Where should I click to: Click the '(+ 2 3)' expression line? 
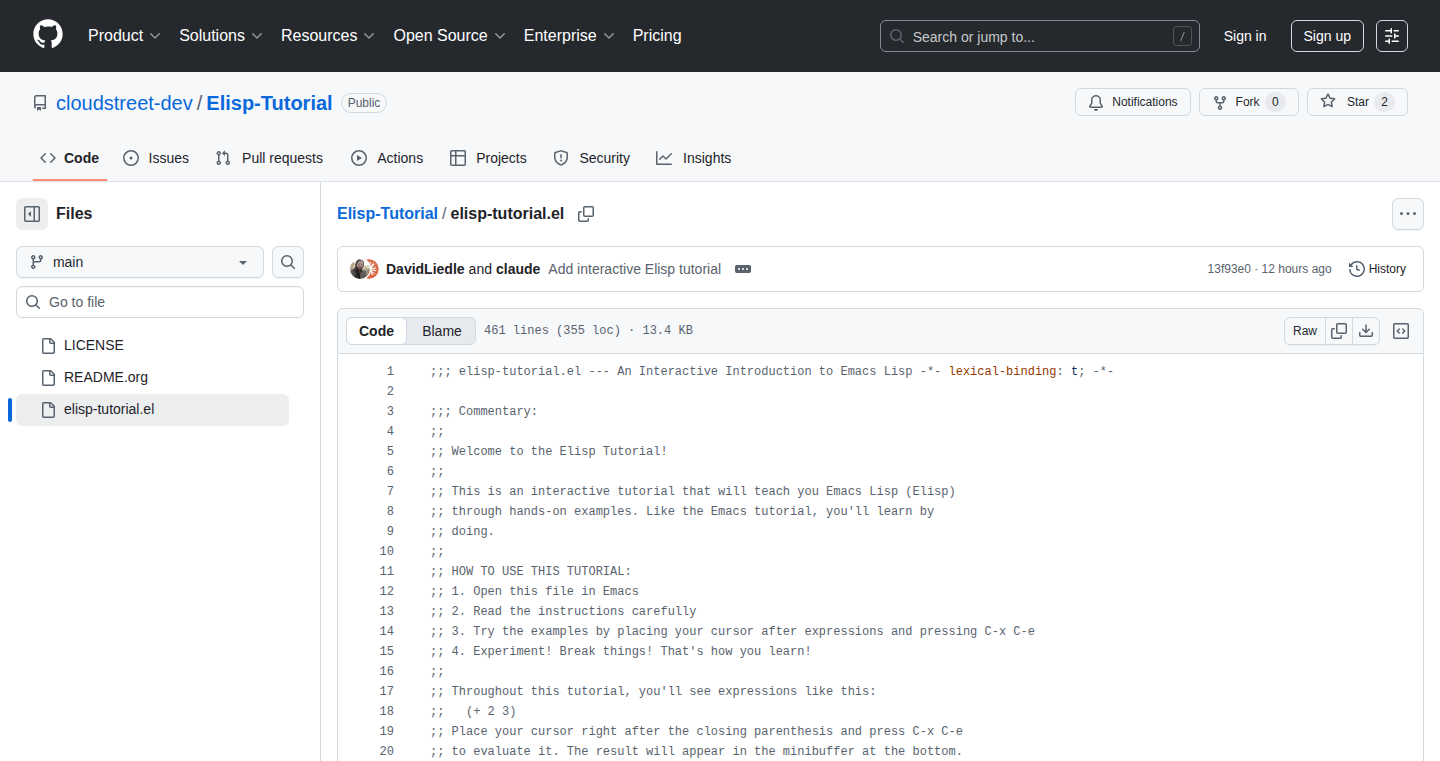tap(474, 711)
